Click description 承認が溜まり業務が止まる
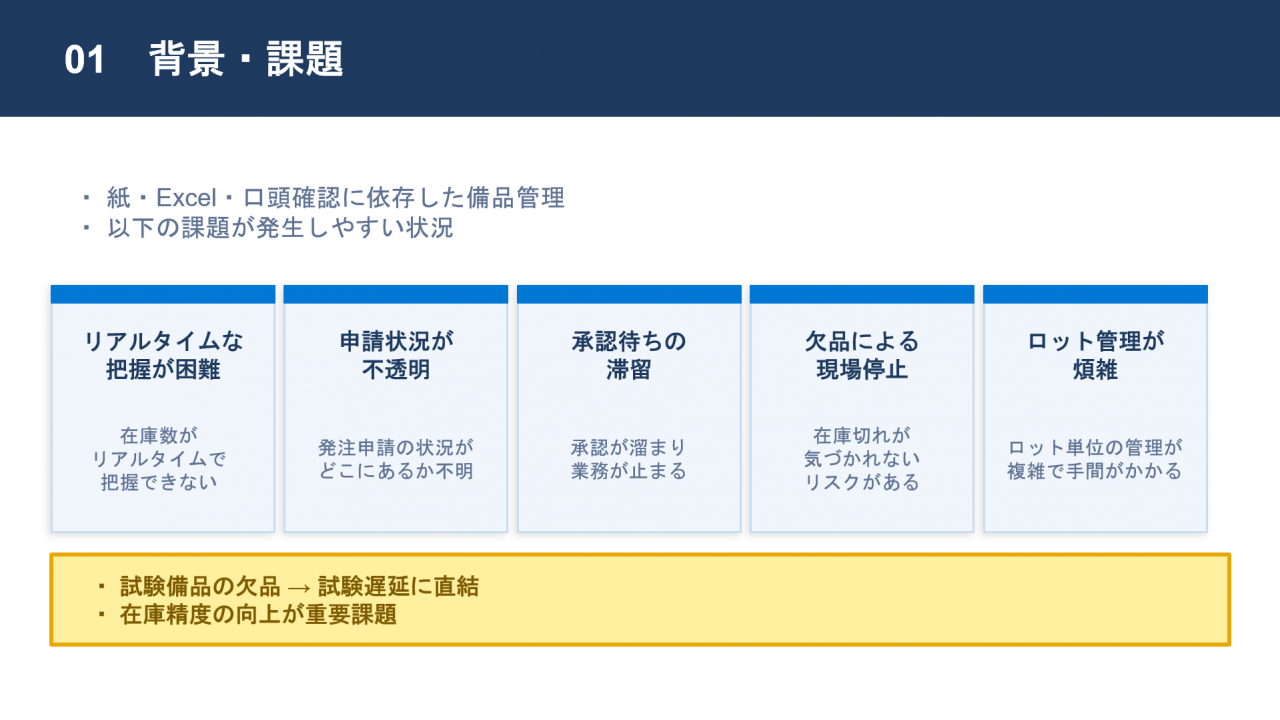Image resolution: width=1280 pixels, height=720 pixels. 629,459
